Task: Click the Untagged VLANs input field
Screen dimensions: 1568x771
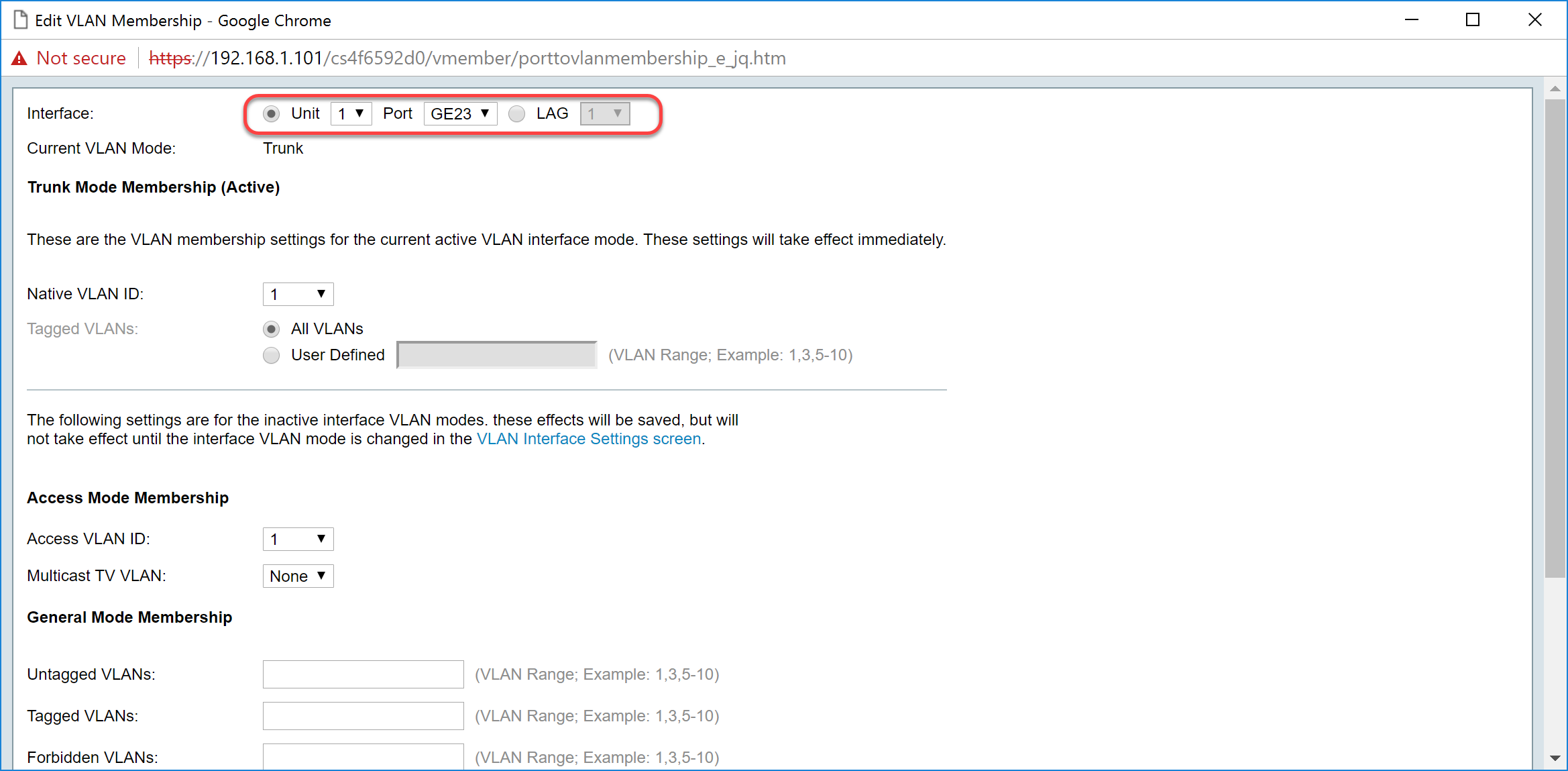Action: [x=363, y=674]
